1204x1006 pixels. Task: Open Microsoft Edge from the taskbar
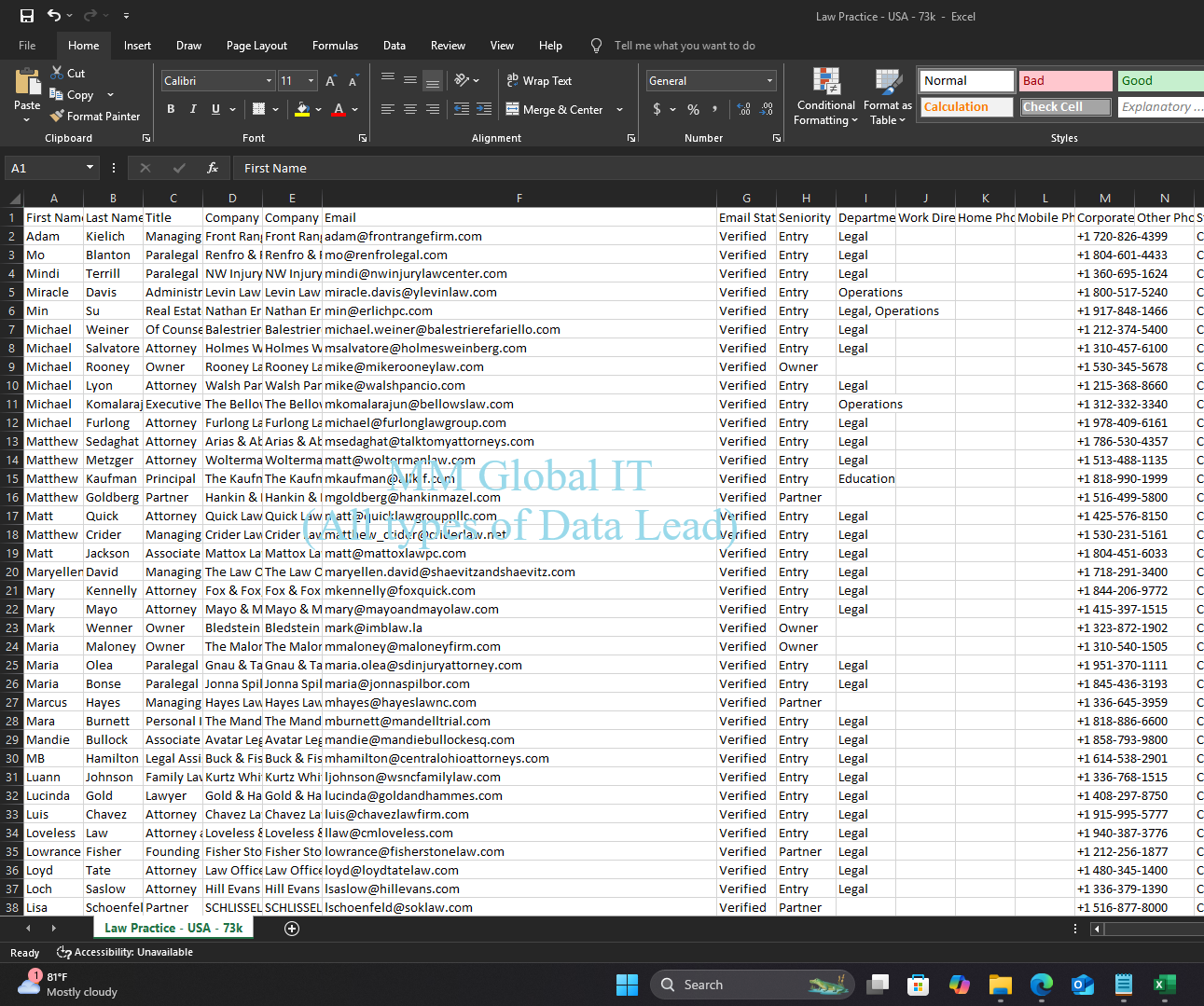click(1042, 985)
